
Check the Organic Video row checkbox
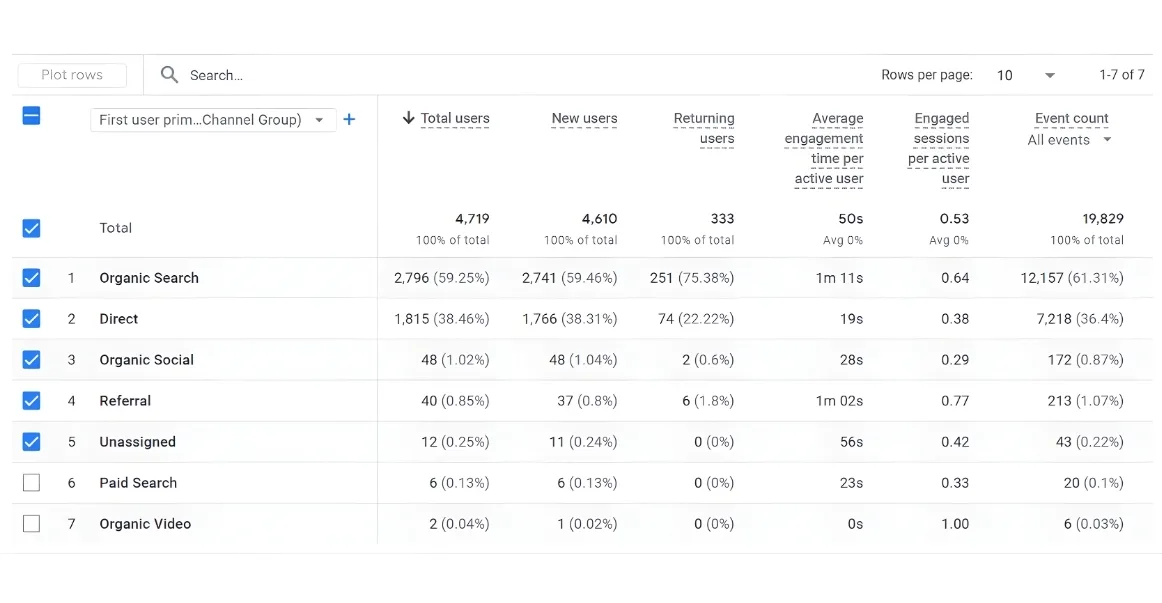[31, 524]
